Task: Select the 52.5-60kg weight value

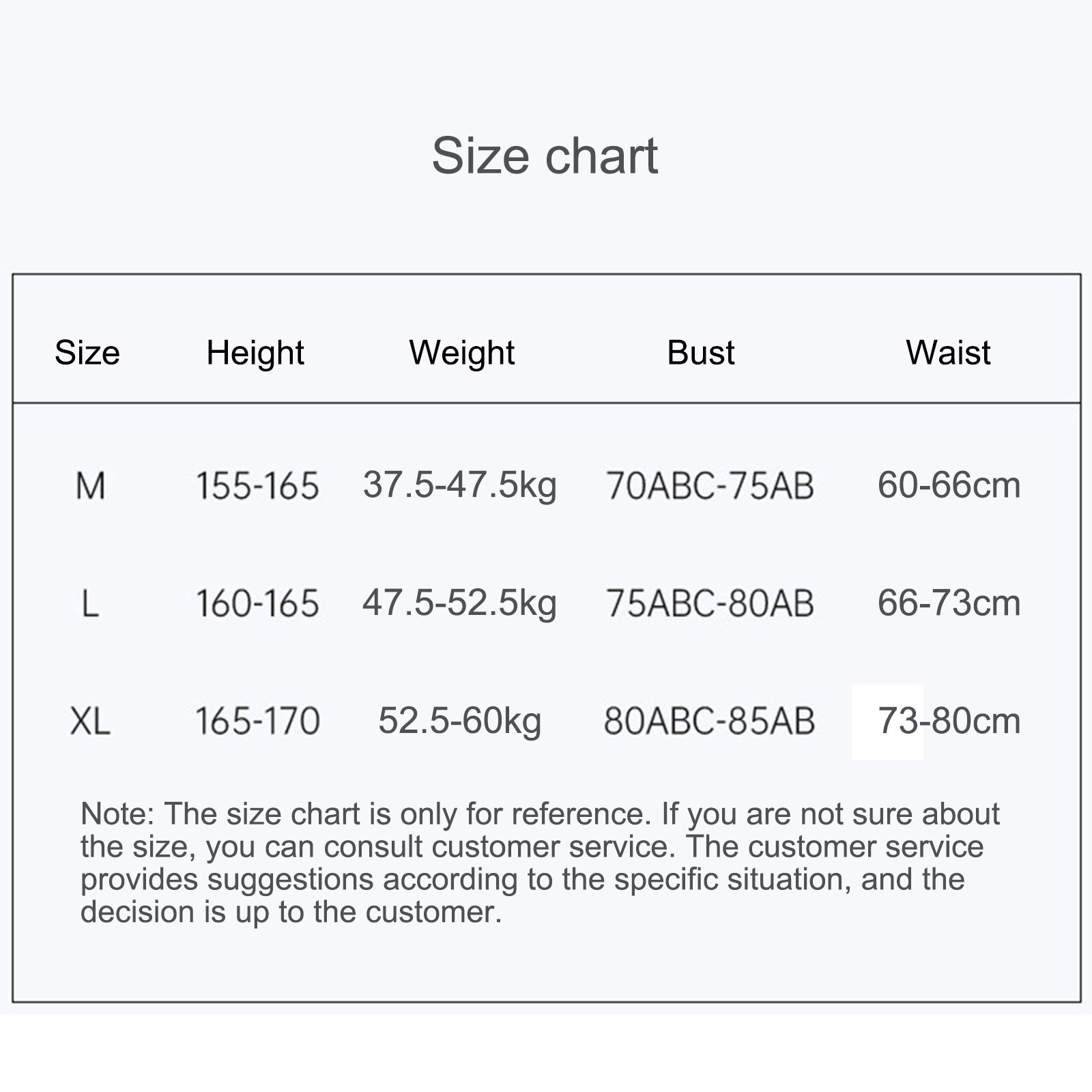Action: (x=459, y=721)
